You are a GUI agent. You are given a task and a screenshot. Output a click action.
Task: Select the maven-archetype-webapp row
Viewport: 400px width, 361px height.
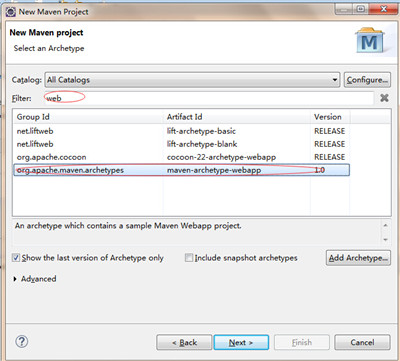coord(181,170)
